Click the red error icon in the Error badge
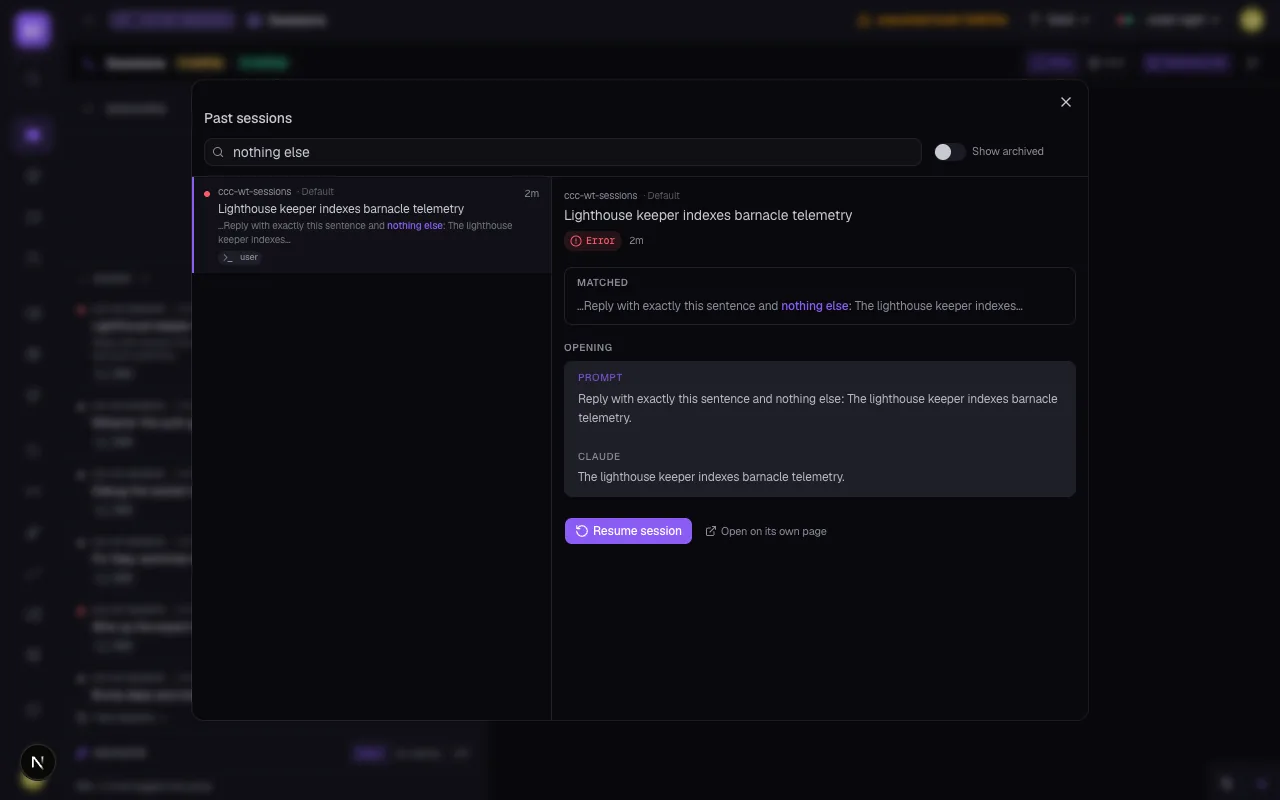 point(575,241)
